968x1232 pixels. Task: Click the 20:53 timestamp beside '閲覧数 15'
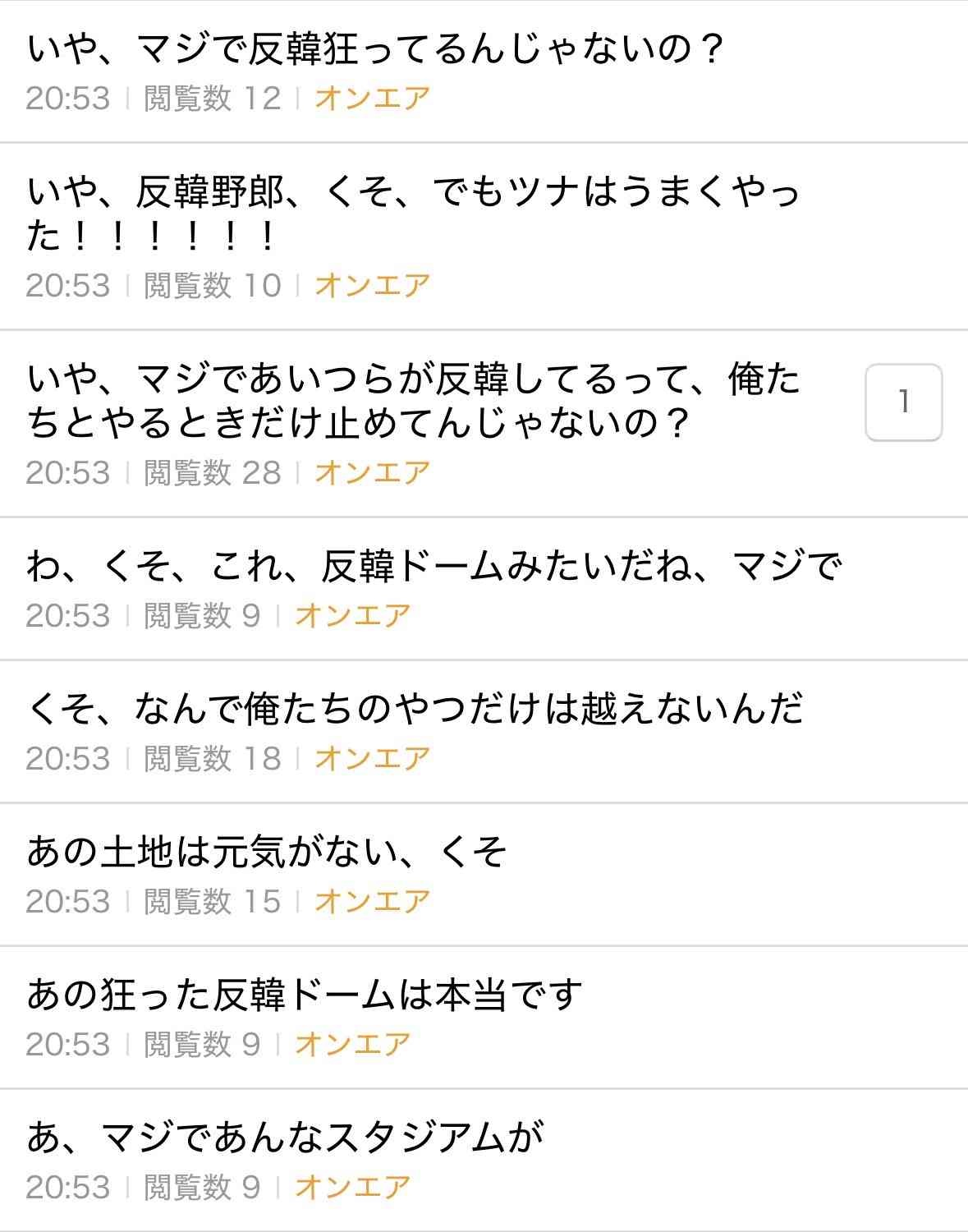click(67, 902)
